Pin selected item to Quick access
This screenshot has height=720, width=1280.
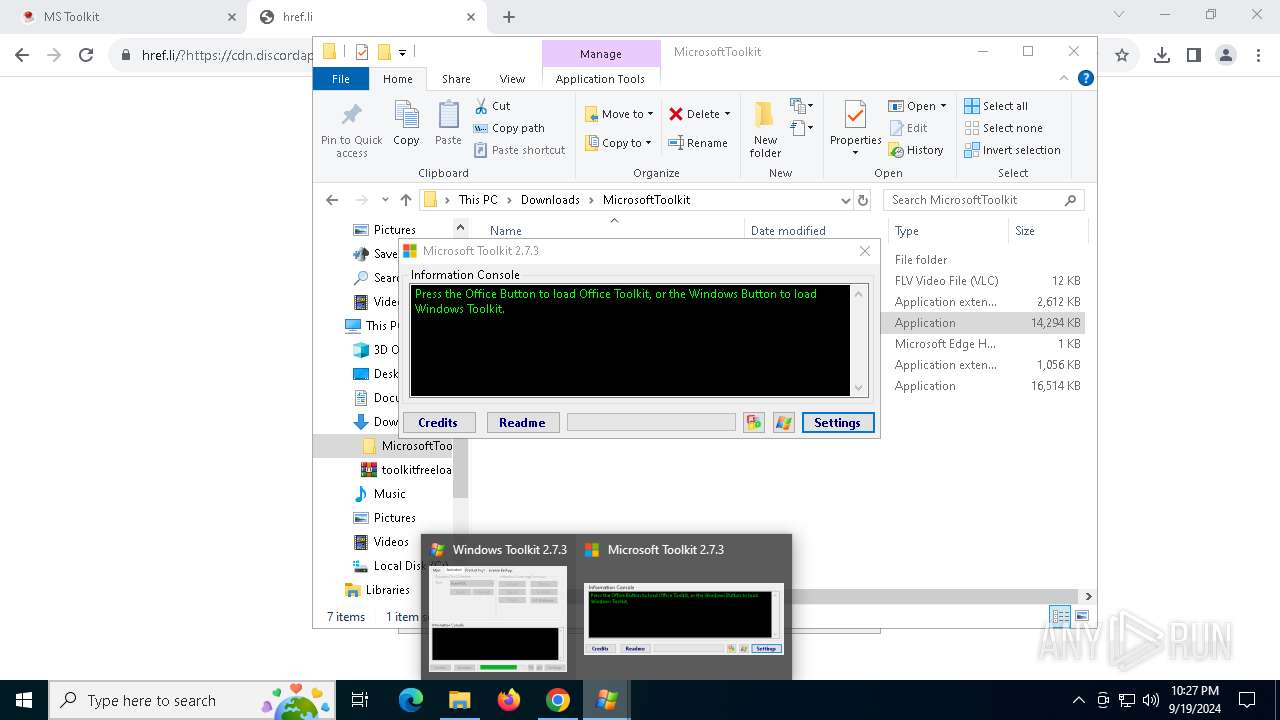(x=351, y=130)
